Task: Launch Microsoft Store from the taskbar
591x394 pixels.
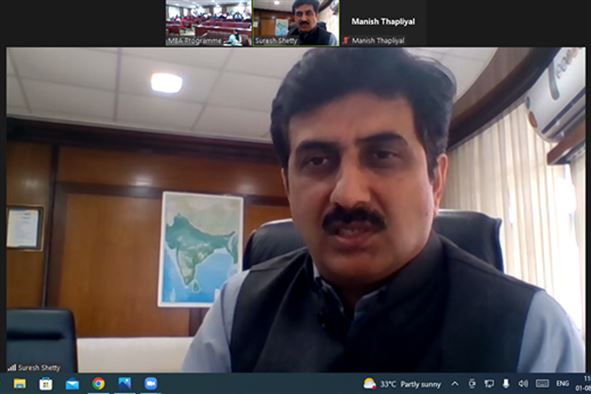Action: tap(46, 384)
